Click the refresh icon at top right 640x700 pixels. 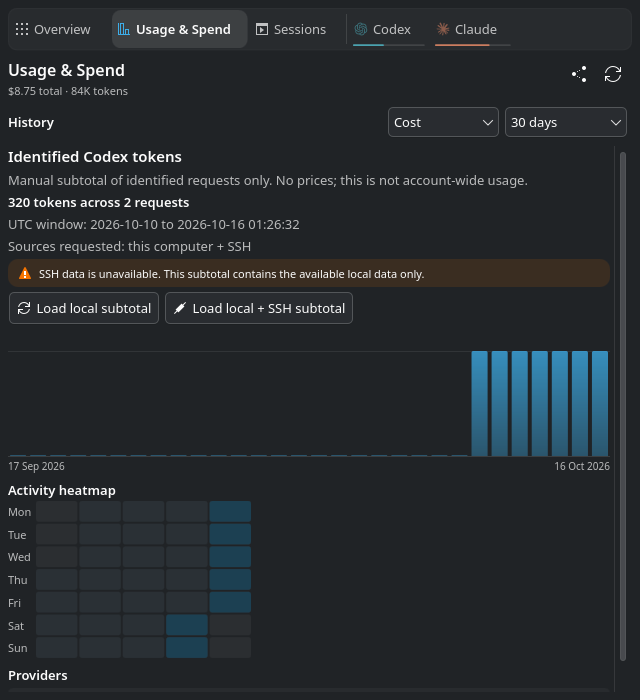pos(613,74)
